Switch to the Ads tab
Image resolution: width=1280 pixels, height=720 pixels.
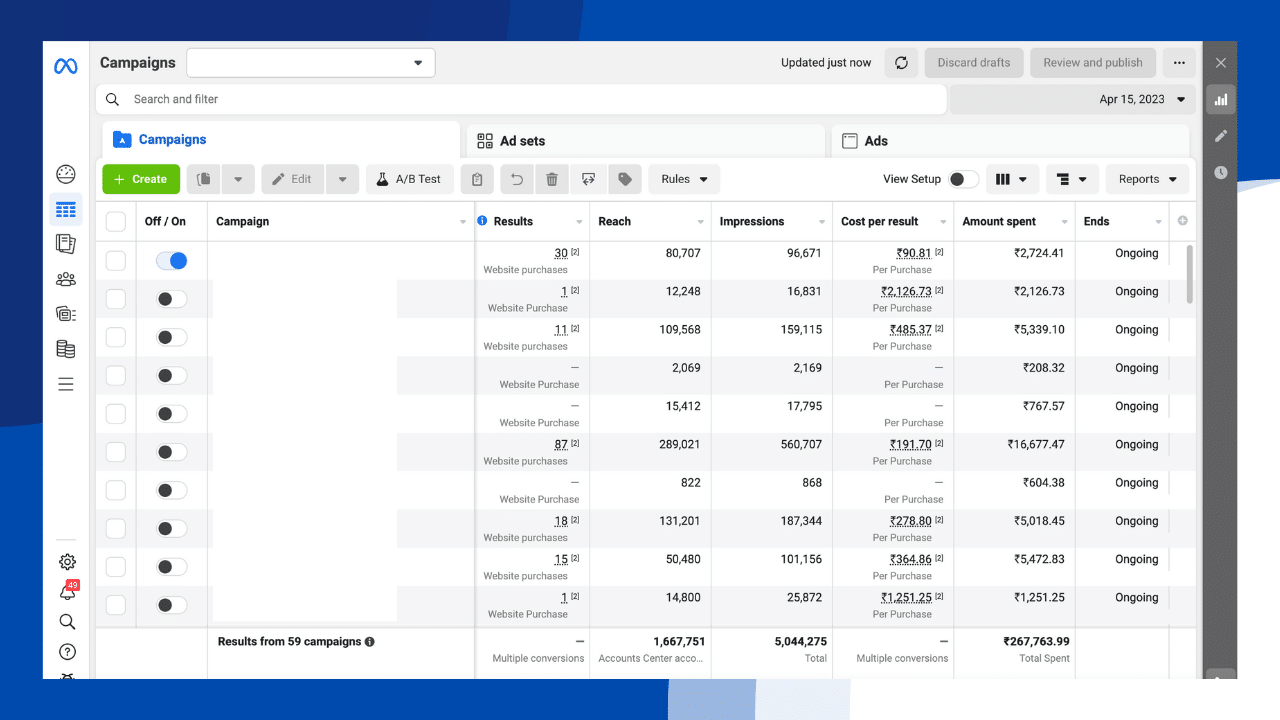click(x=1010, y=141)
